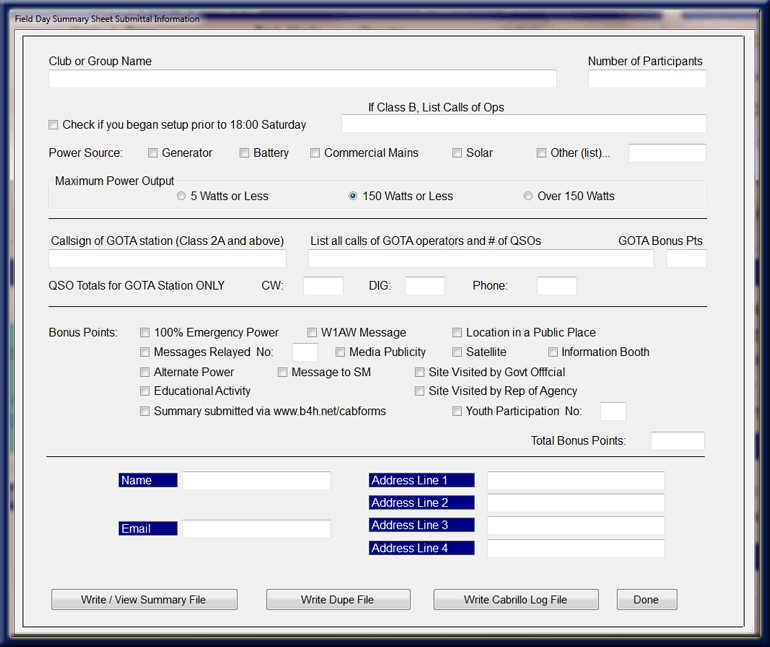Enable the Battery power source checkbox
770x647 pixels.
pyautogui.click(x=244, y=153)
